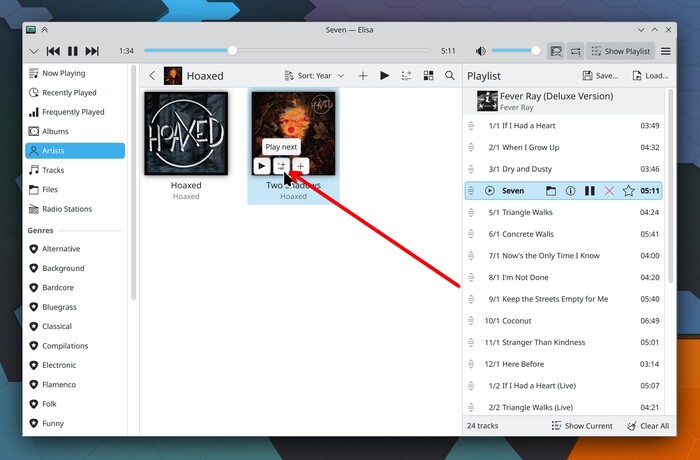
Task: Open the Tracks view
Action: tap(75, 170)
